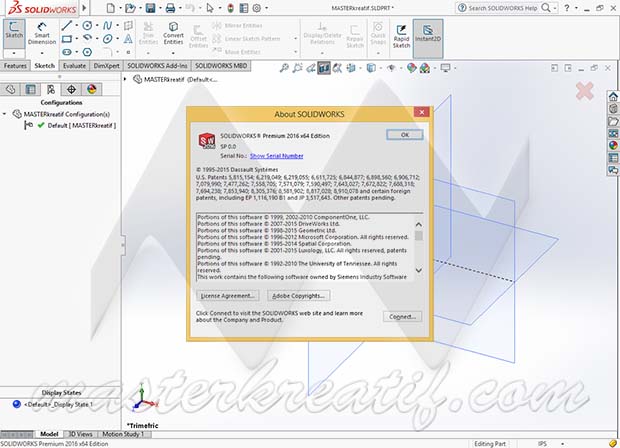620x448 pixels.
Task: Switch to the DimXpert tab
Action: [106, 66]
